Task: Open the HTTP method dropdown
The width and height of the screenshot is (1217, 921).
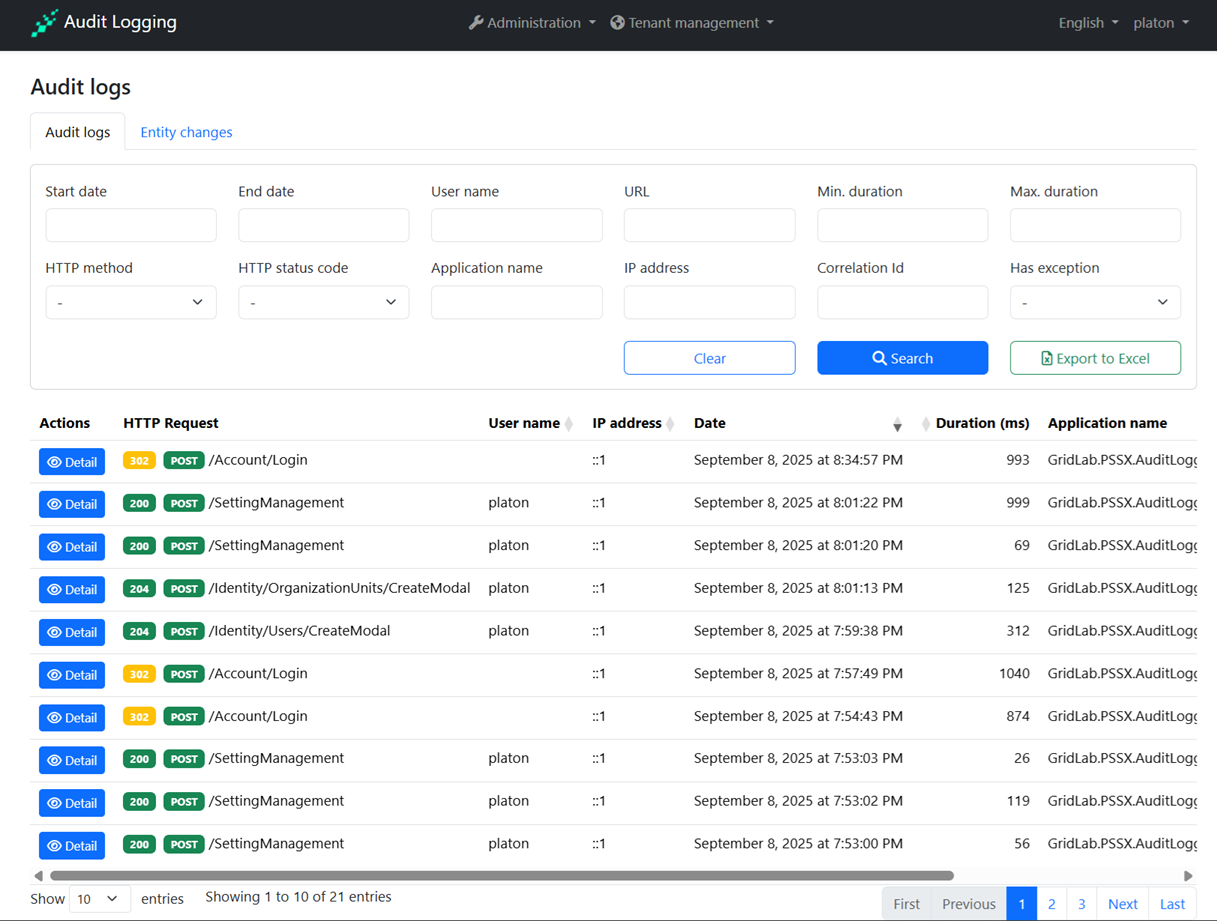Action: tap(131, 302)
